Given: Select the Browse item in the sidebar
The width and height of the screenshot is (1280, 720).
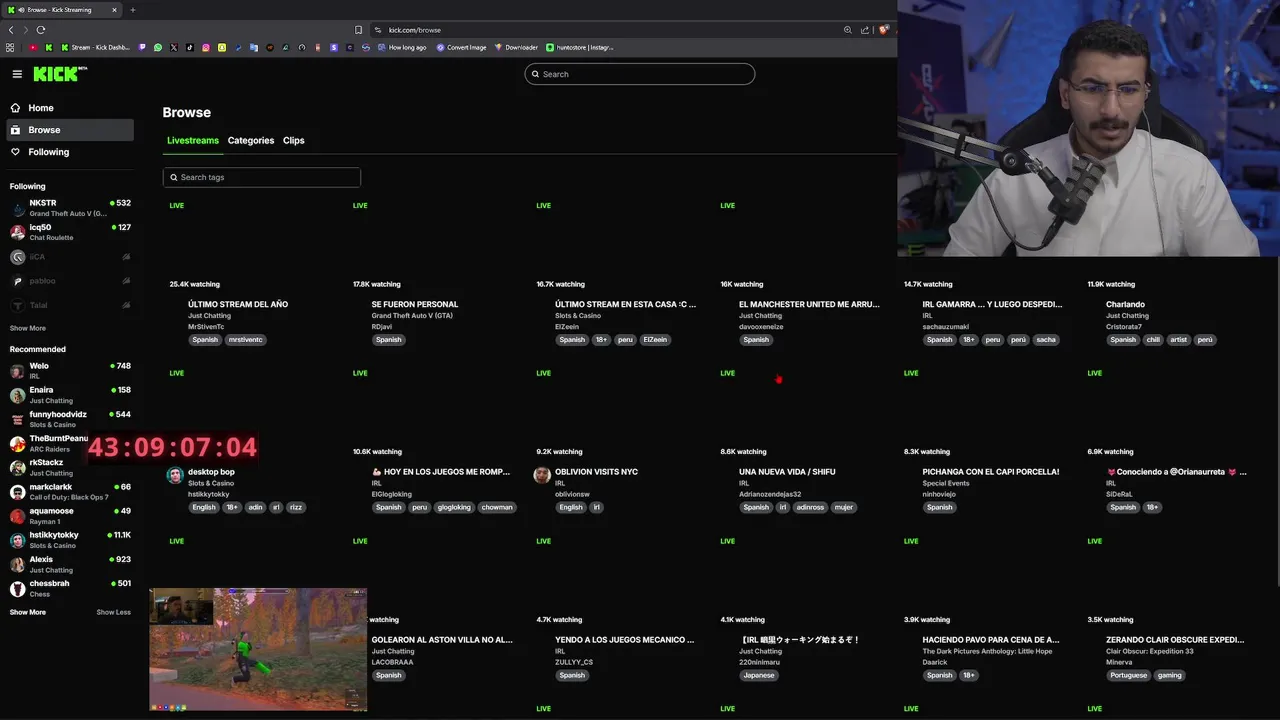Looking at the screenshot, I should 70,130.
